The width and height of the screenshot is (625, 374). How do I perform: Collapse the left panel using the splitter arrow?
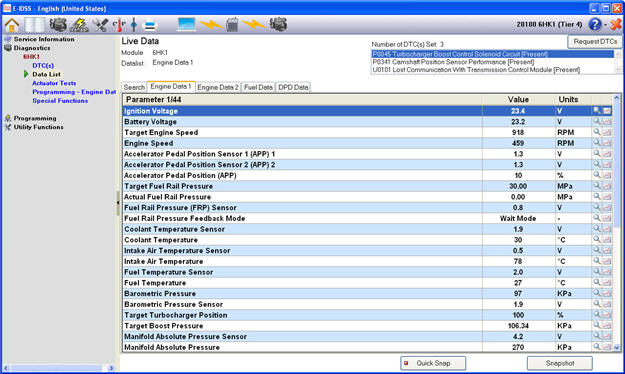tap(118, 203)
